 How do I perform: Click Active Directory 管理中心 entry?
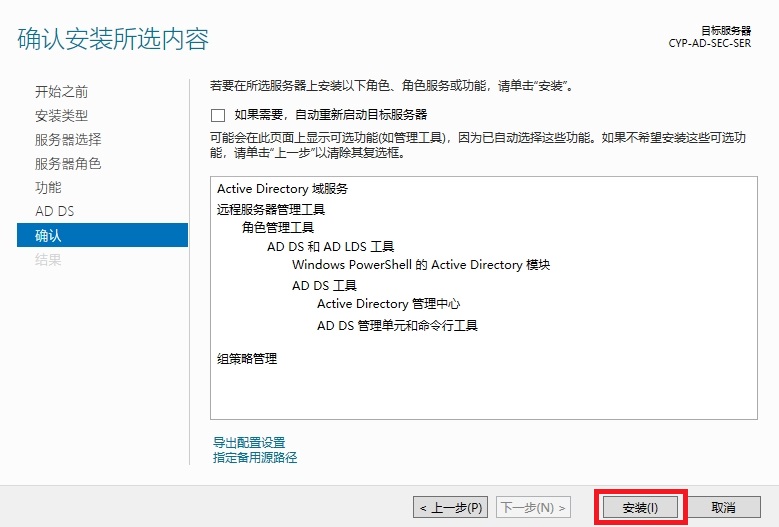point(389,303)
